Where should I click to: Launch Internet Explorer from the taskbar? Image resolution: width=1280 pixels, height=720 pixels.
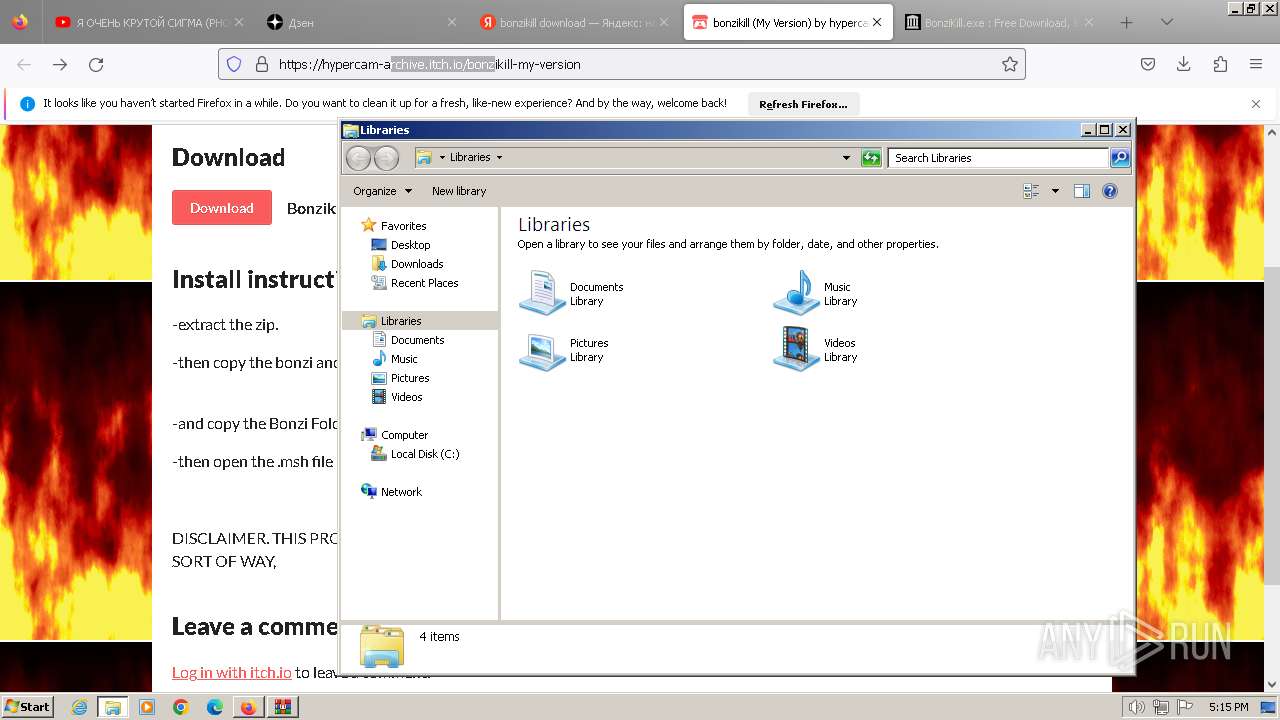79,707
